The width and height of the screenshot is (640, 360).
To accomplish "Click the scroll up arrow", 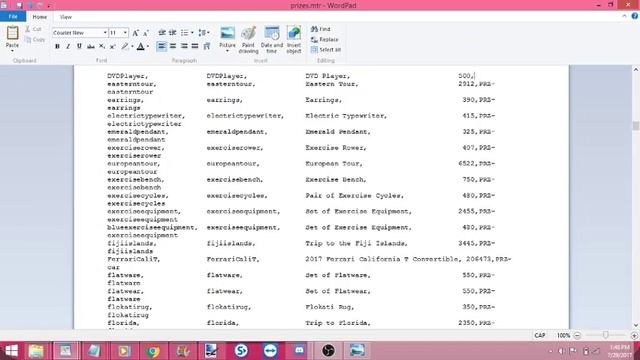I will [x=636, y=70].
